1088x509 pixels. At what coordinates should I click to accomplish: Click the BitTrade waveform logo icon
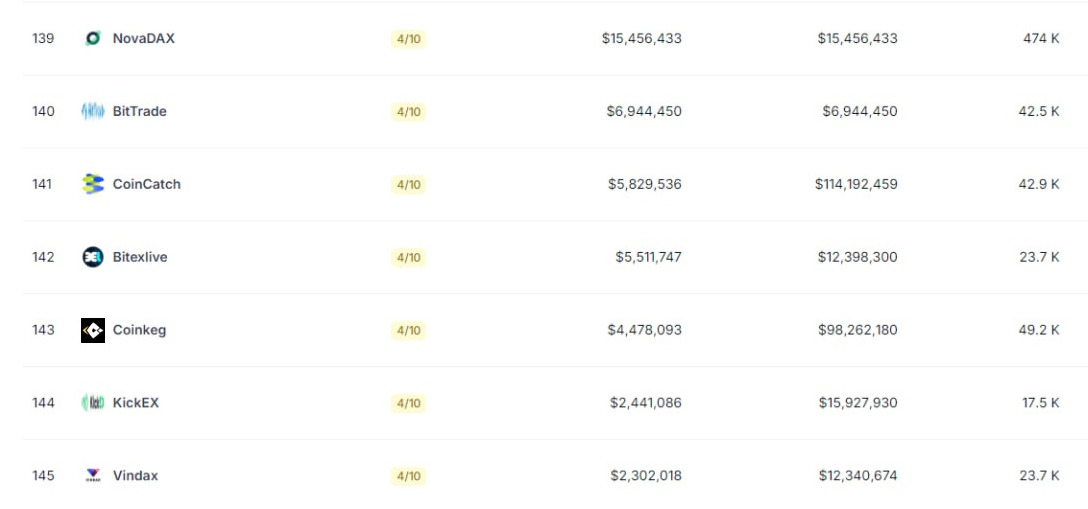click(x=93, y=112)
